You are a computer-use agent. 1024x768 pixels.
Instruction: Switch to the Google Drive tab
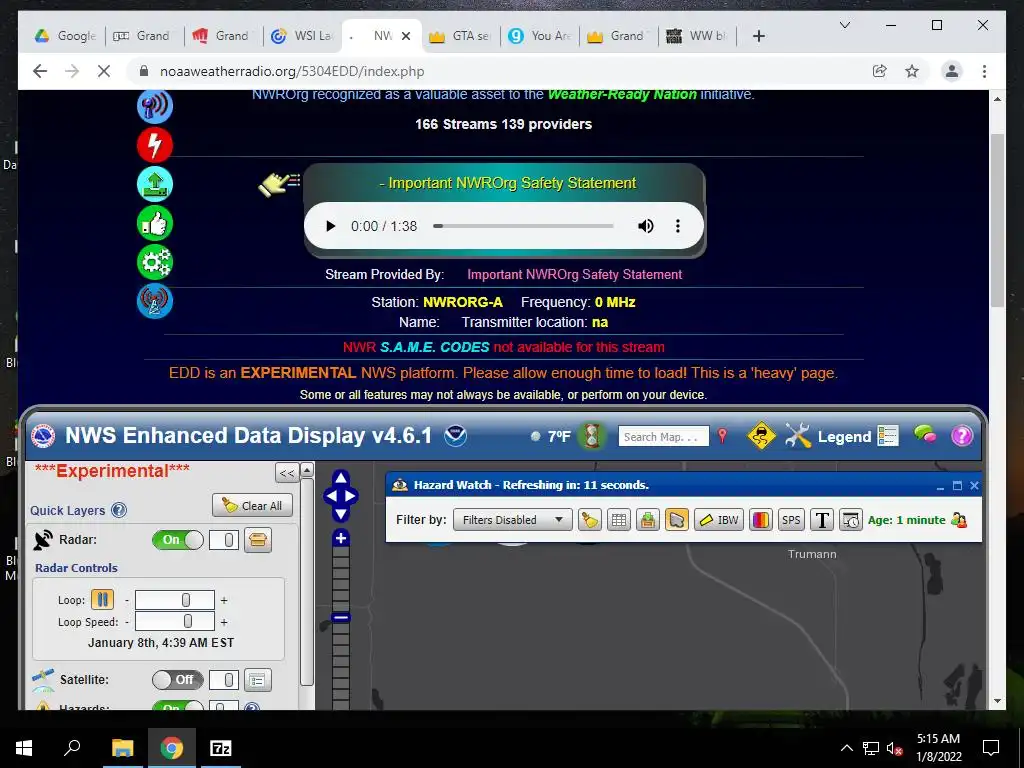67,36
